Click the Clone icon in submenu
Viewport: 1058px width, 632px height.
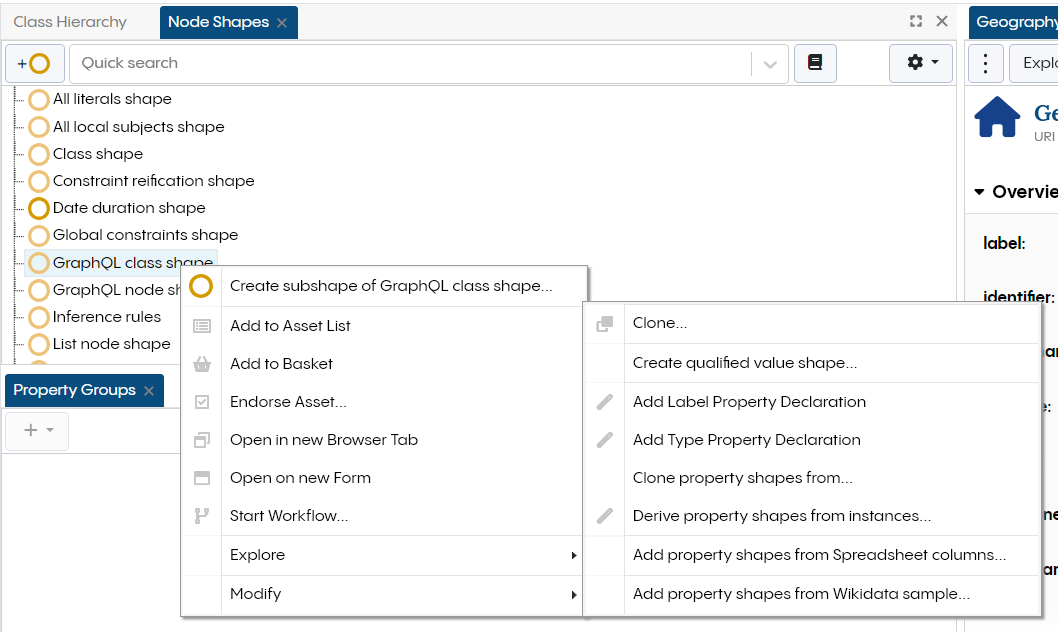pos(605,324)
